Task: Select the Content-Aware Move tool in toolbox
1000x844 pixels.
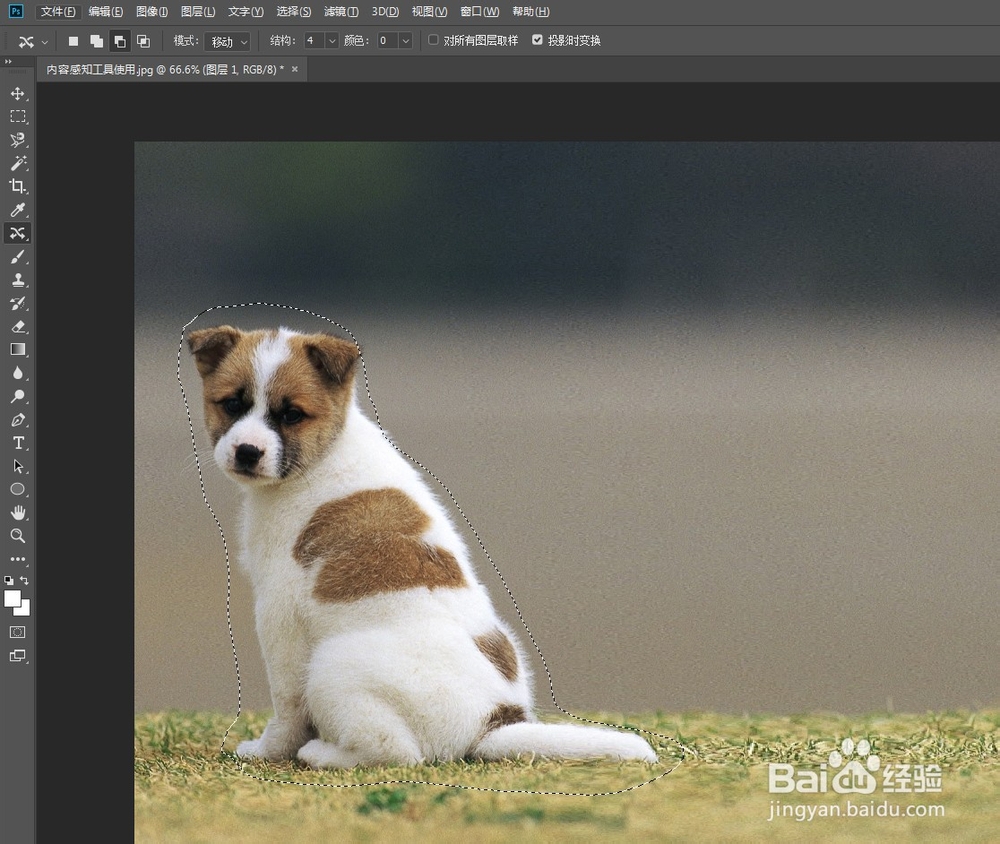Action: pyautogui.click(x=18, y=233)
